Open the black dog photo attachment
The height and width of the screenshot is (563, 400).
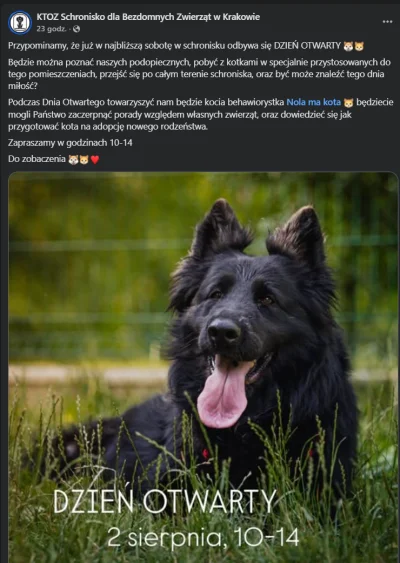[x=203, y=367]
